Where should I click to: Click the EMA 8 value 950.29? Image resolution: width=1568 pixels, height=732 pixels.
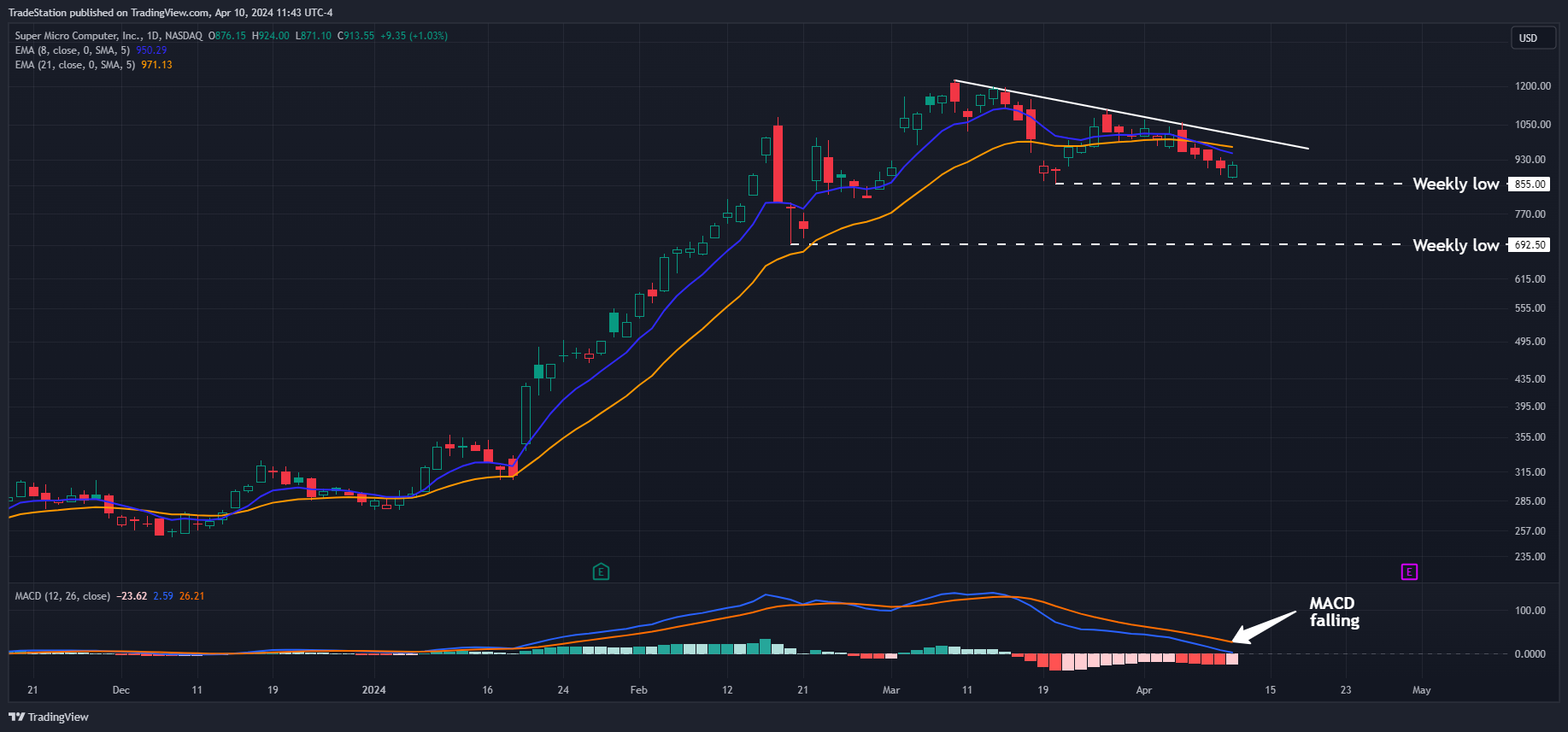(151, 50)
